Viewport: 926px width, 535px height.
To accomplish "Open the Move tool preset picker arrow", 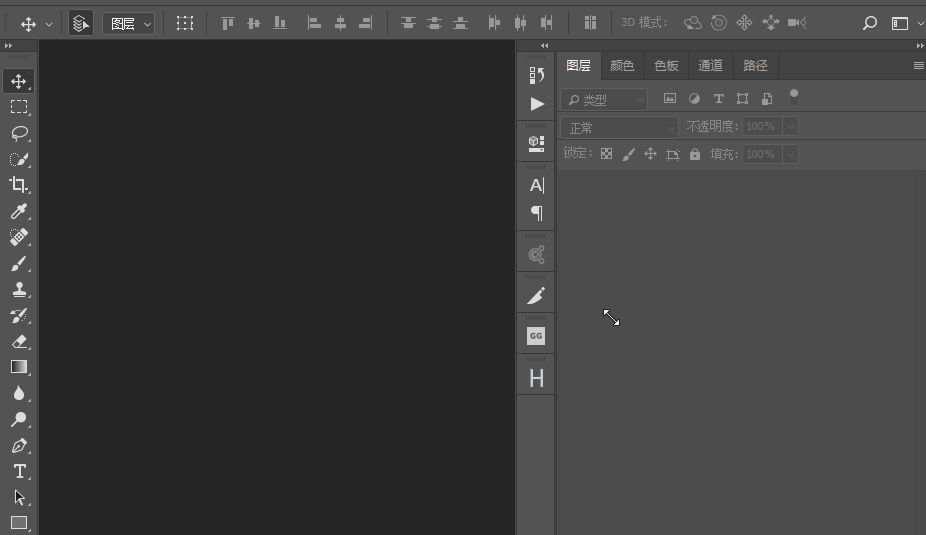I will (x=49, y=24).
